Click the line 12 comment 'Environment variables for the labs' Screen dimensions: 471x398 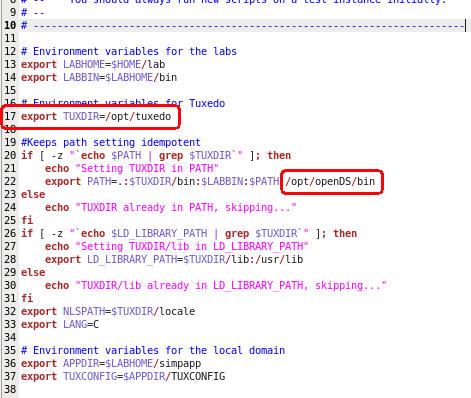129,51
